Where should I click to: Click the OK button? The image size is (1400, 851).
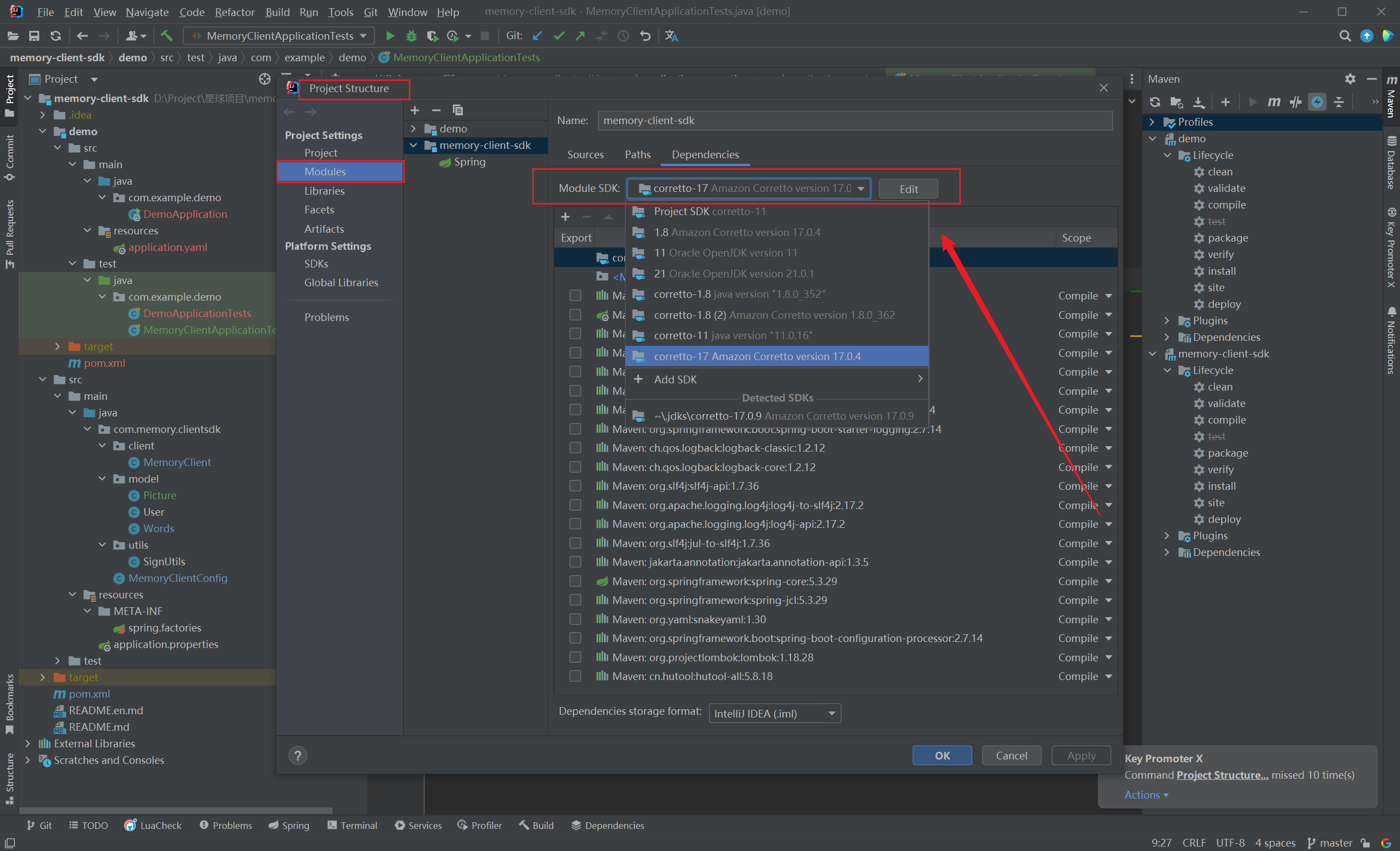coord(942,756)
